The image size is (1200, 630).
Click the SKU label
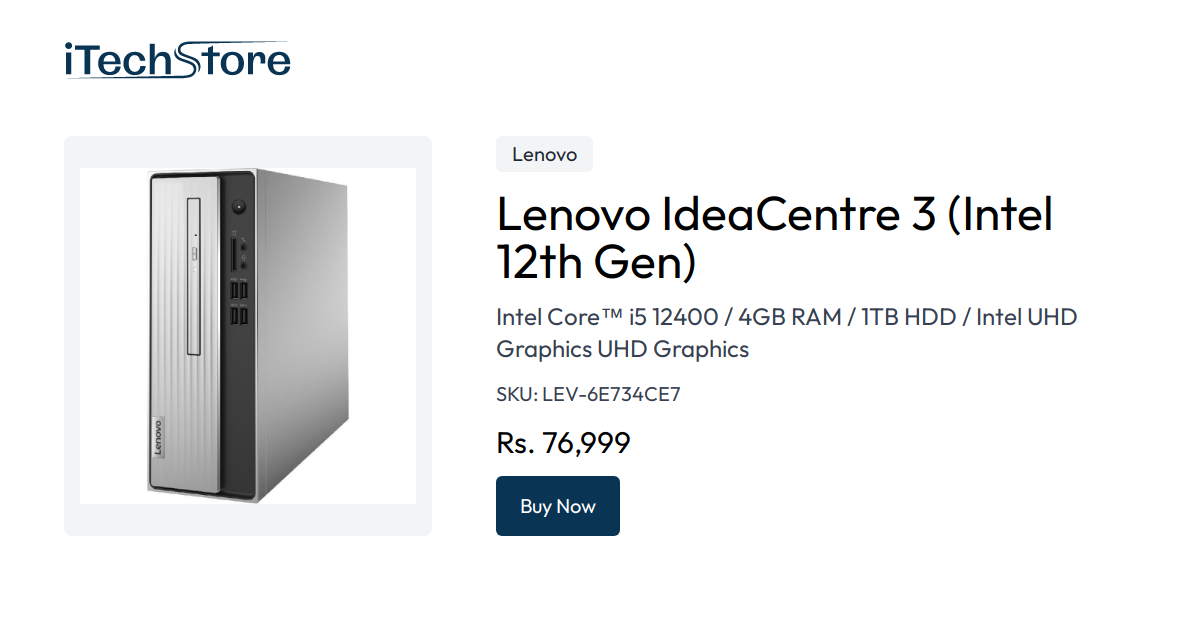coord(515,394)
